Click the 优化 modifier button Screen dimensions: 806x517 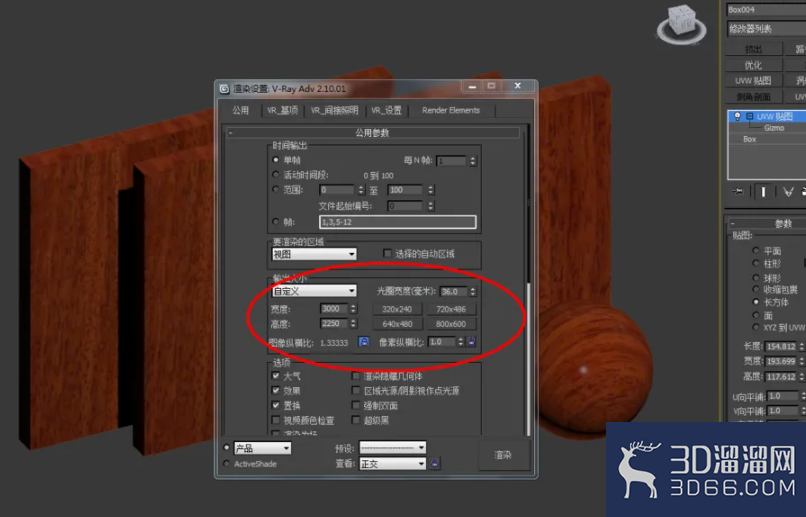pos(754,65)
